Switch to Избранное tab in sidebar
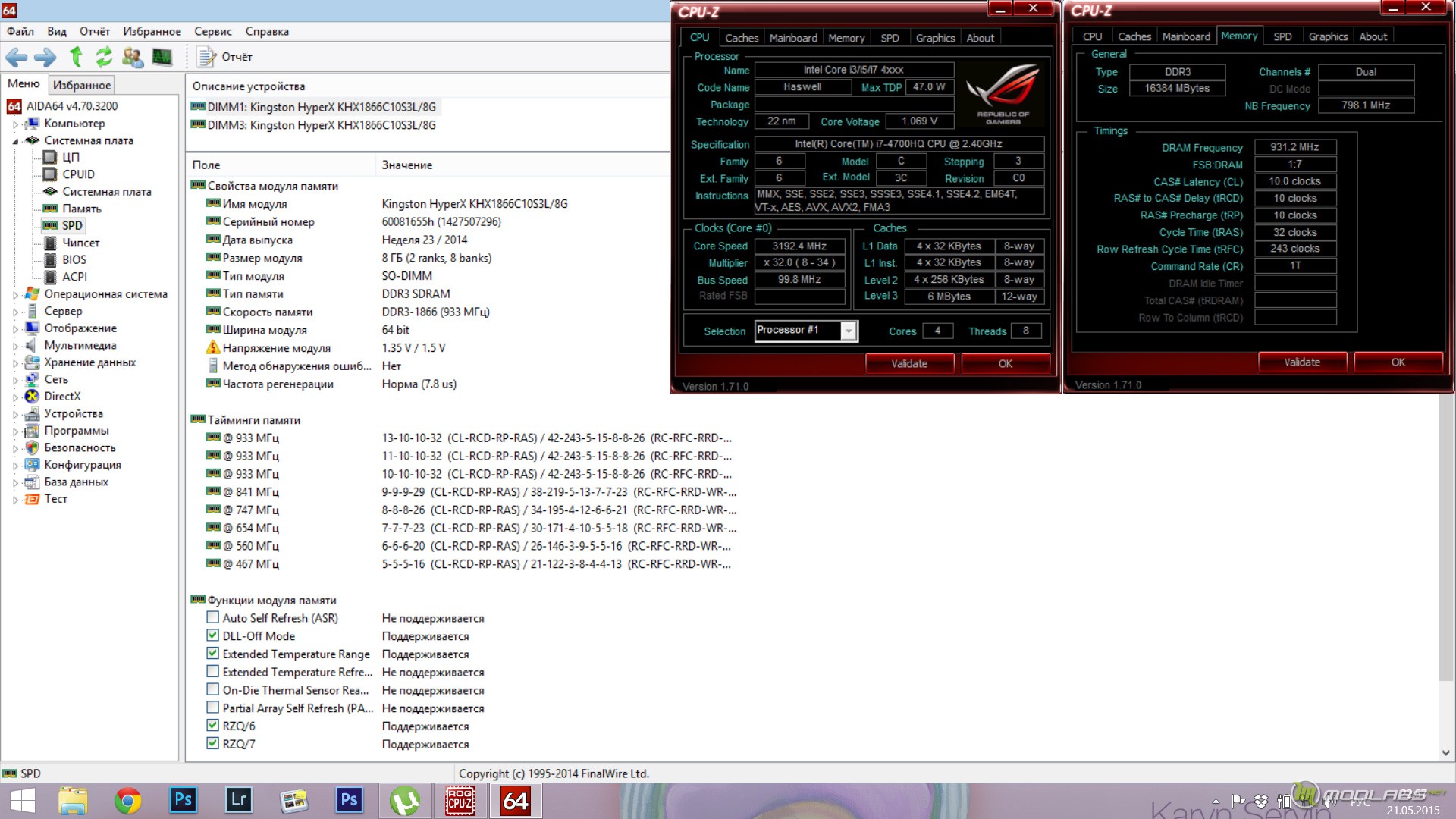The height and width of the screenshot is (819, 1456). coord(82,85)
